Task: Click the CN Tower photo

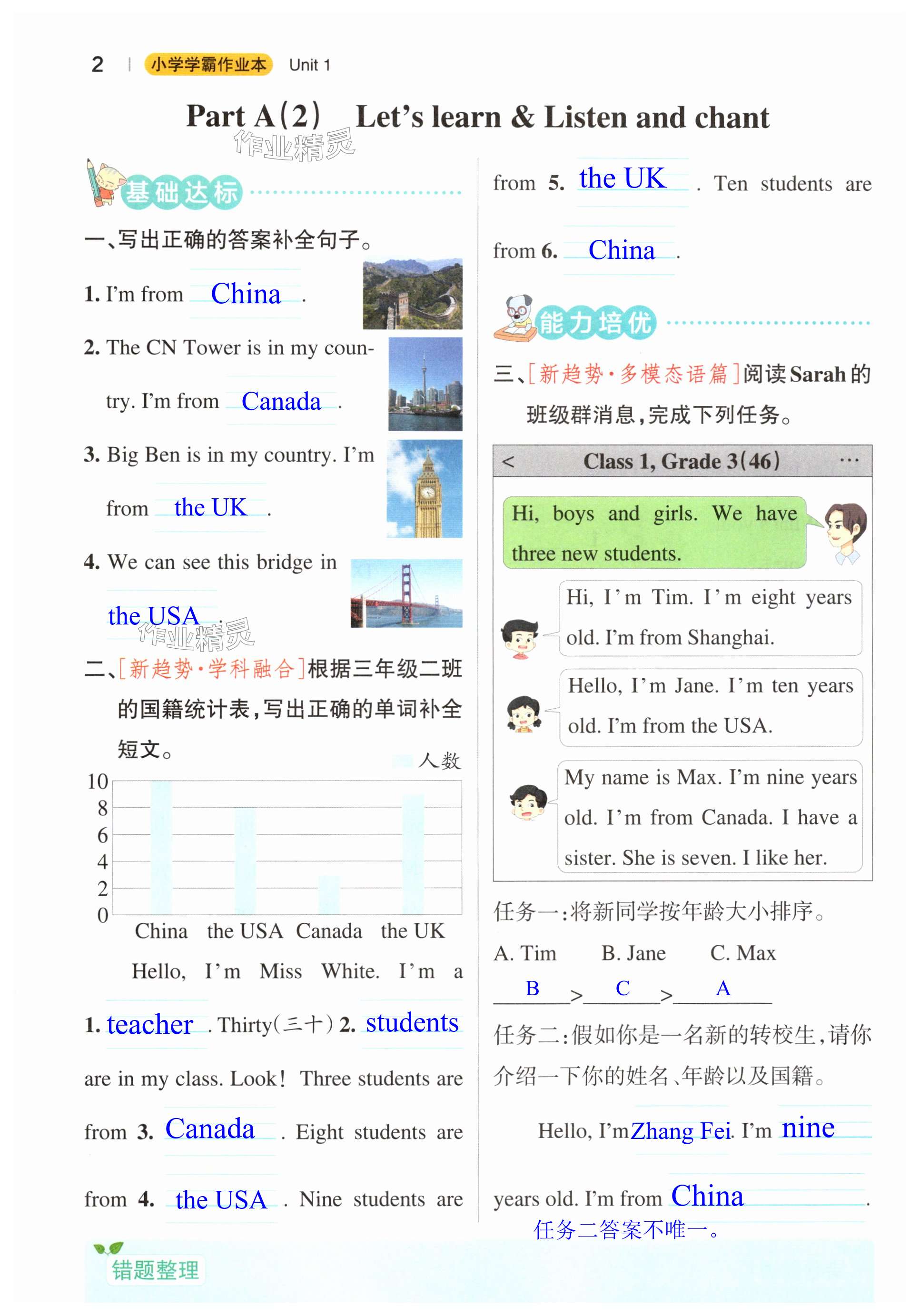Action: [425, 384]
